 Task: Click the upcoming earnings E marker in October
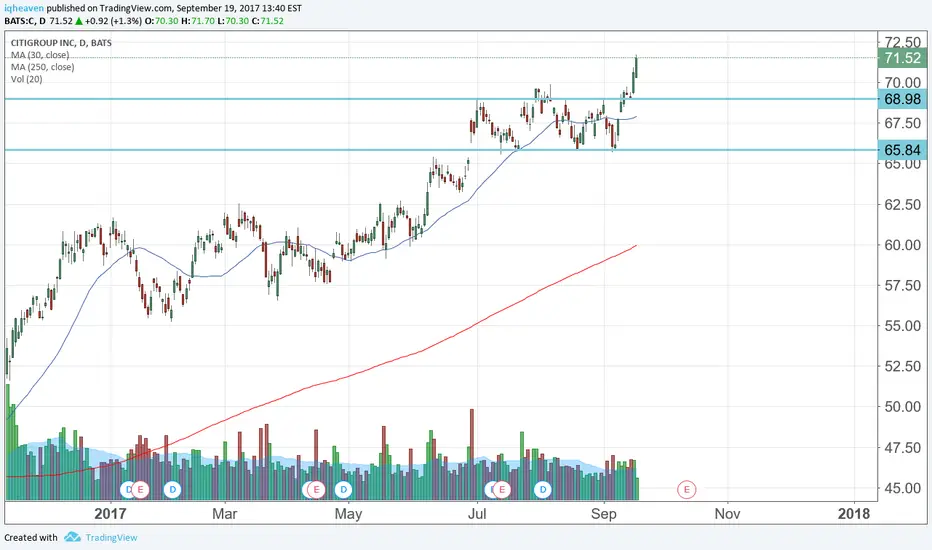pos(687,490)
